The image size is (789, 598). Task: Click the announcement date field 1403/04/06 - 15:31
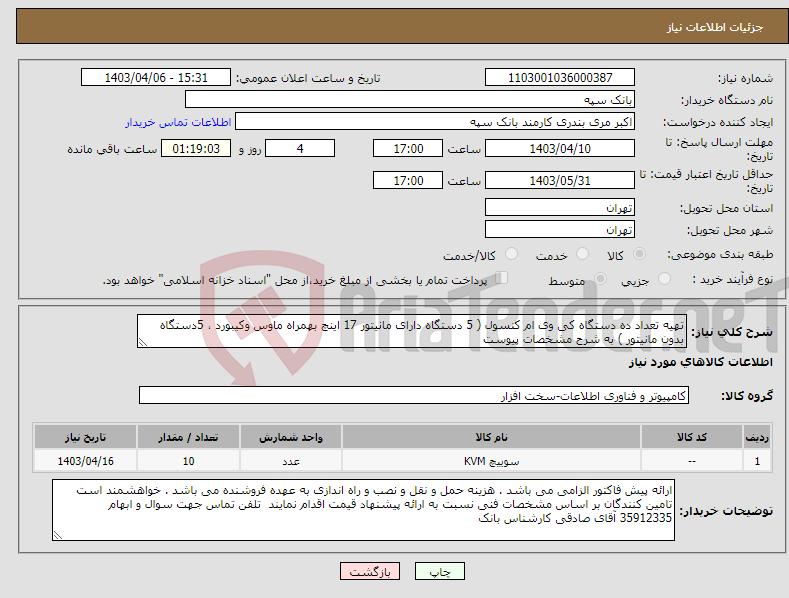(x=156, y=78)
